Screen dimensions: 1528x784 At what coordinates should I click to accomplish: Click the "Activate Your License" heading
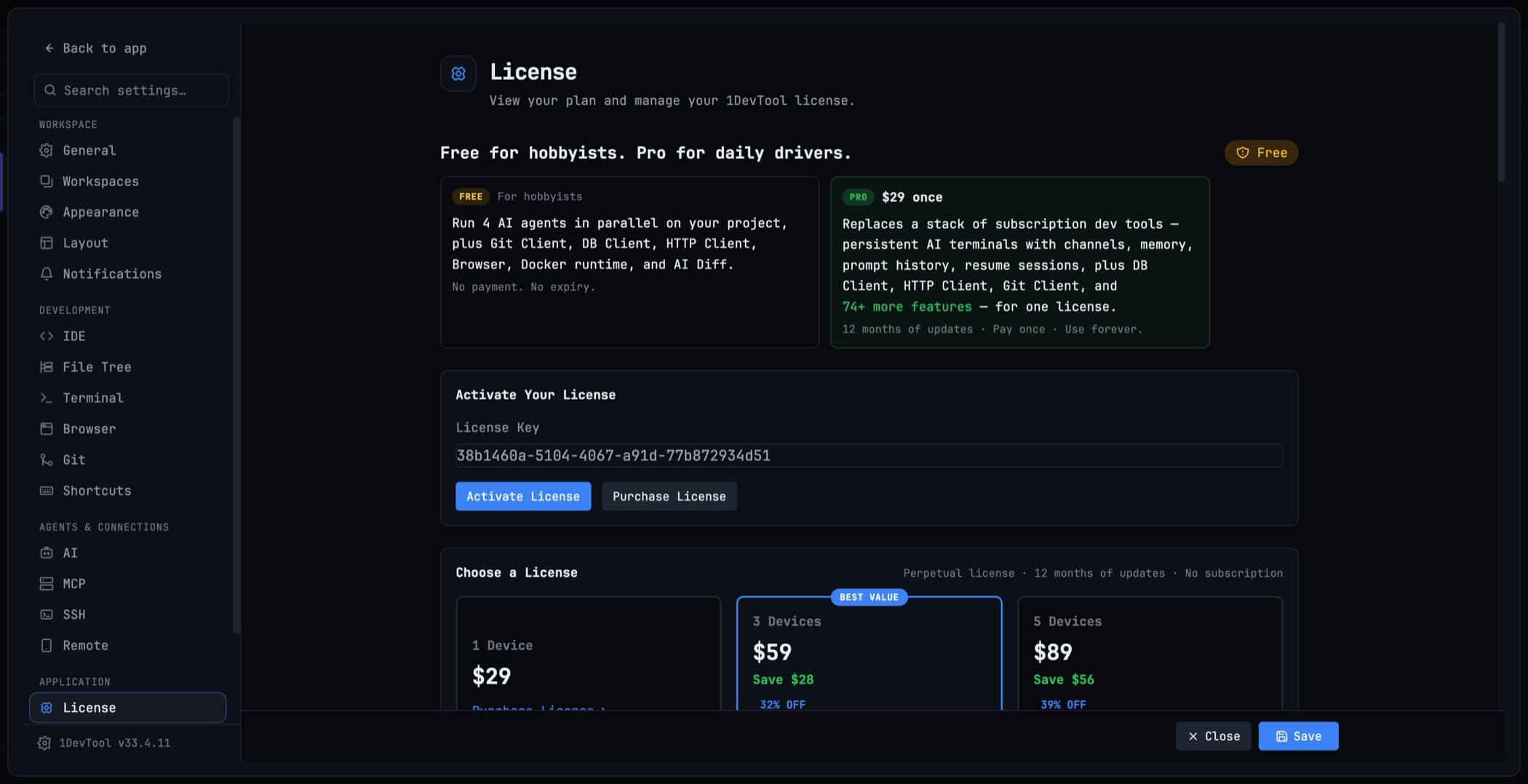coord(536,395)
